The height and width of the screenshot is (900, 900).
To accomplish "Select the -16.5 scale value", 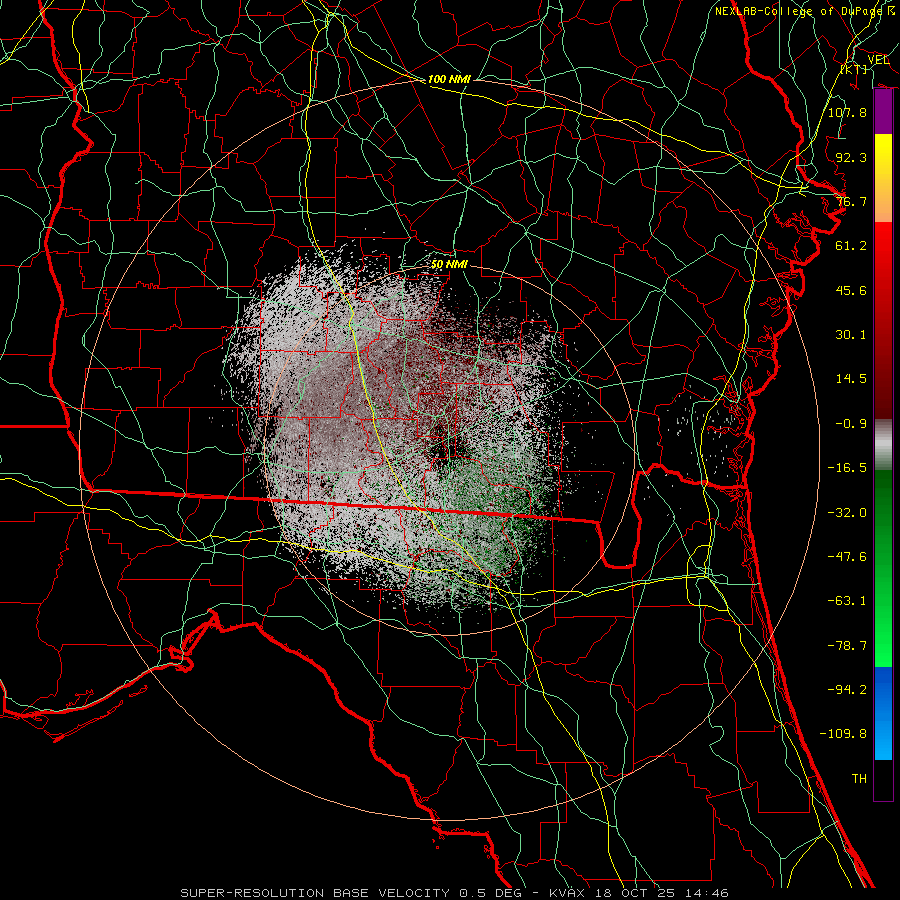I will click(847, 468).
